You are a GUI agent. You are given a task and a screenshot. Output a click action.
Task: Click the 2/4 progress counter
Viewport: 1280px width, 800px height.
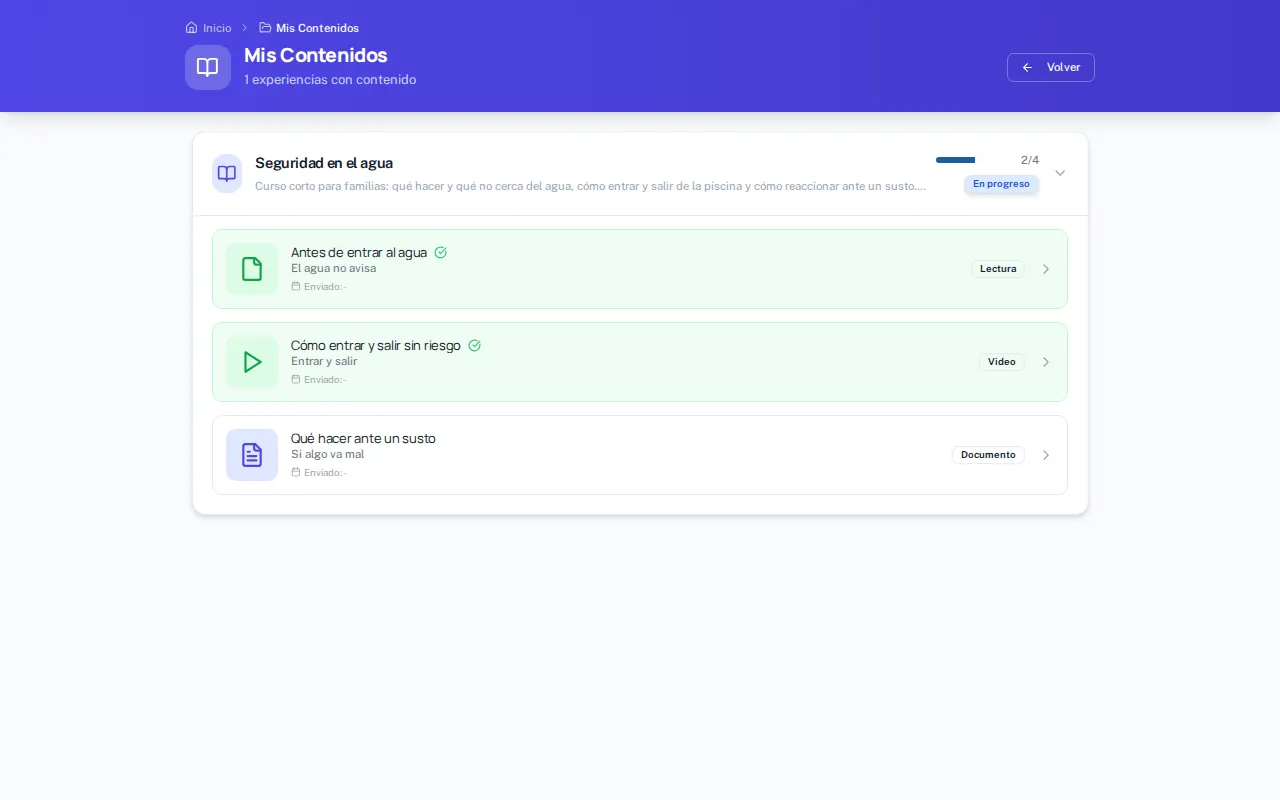[x=1030, y=160]
